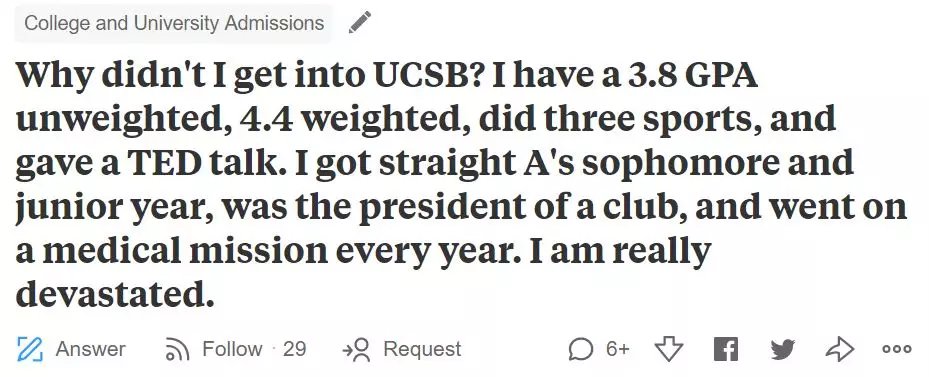929x377 pixels.
Task: Open the College and University Admissions topic
Action: (x=174, y=23)
